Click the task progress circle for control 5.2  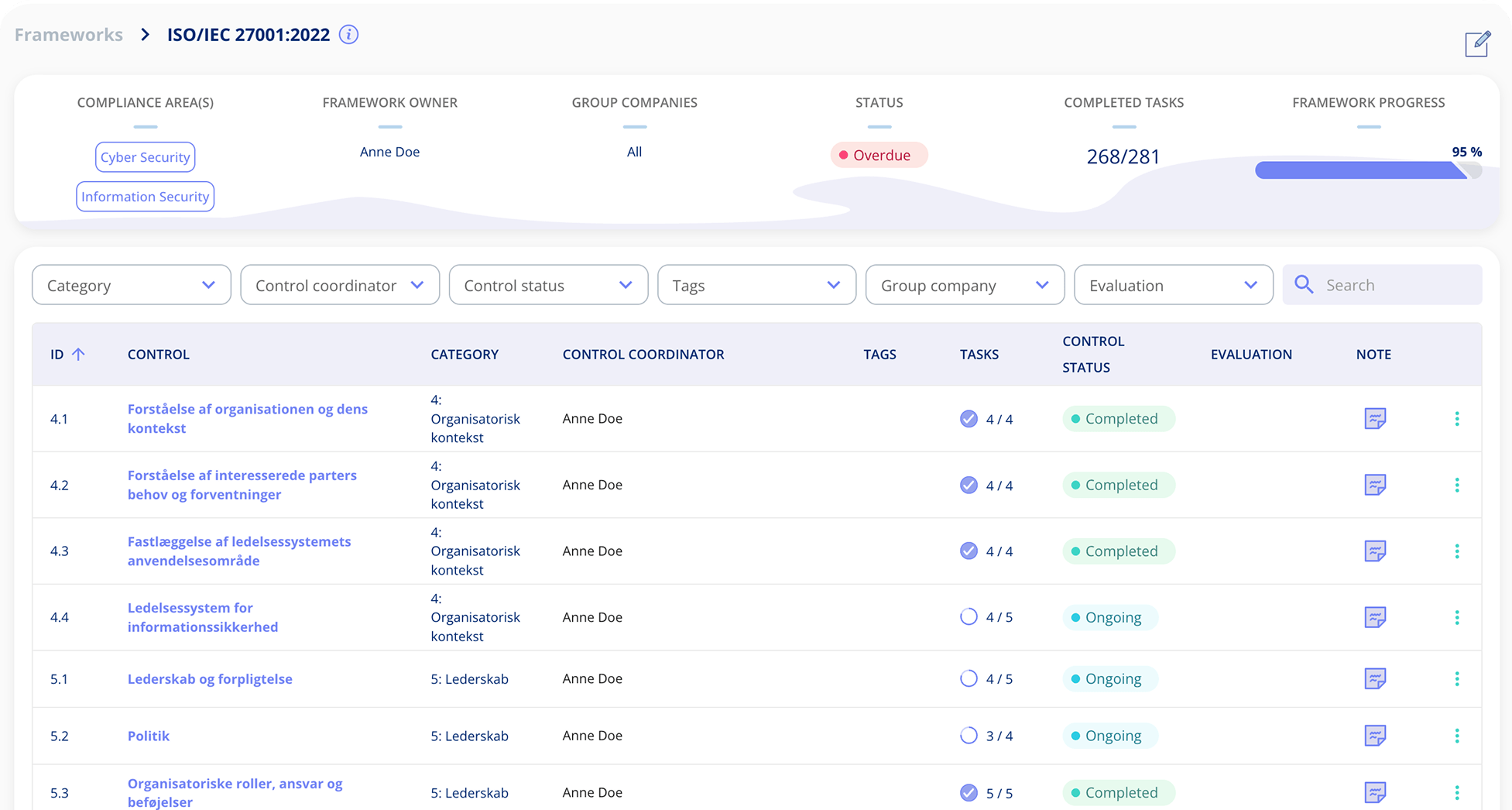click(969, 736)
